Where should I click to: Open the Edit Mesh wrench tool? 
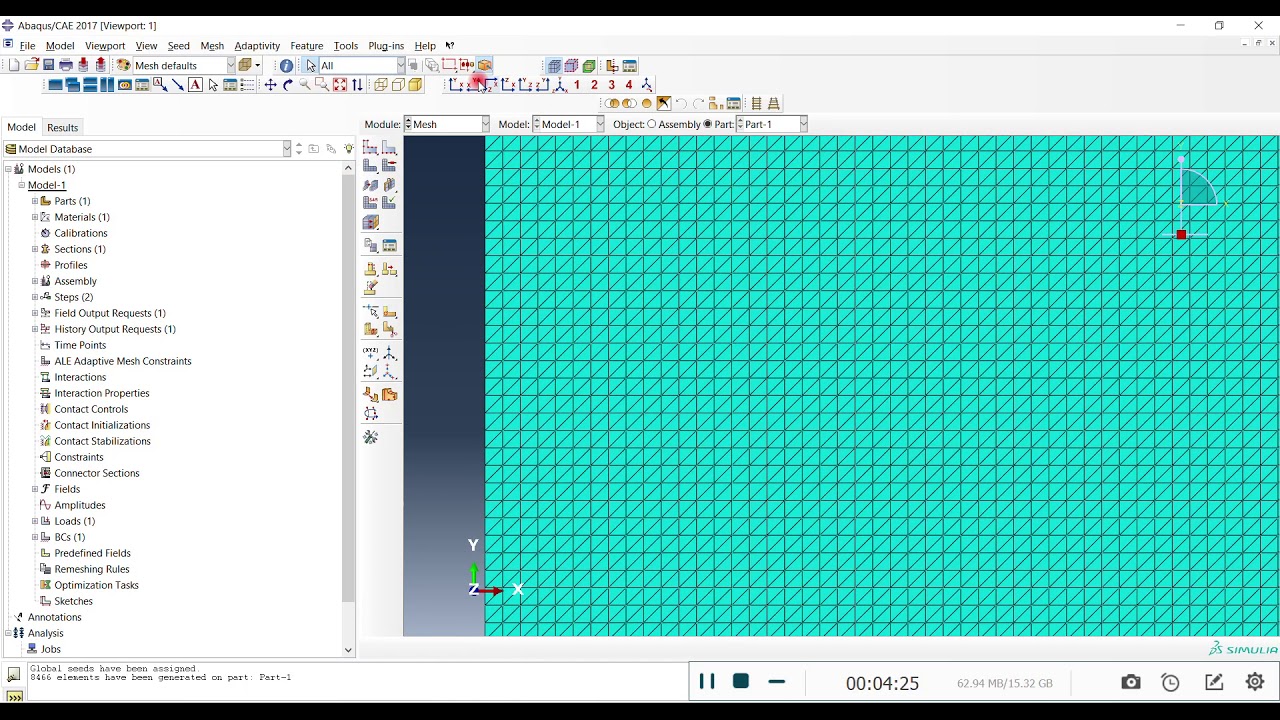coord(371,437)
